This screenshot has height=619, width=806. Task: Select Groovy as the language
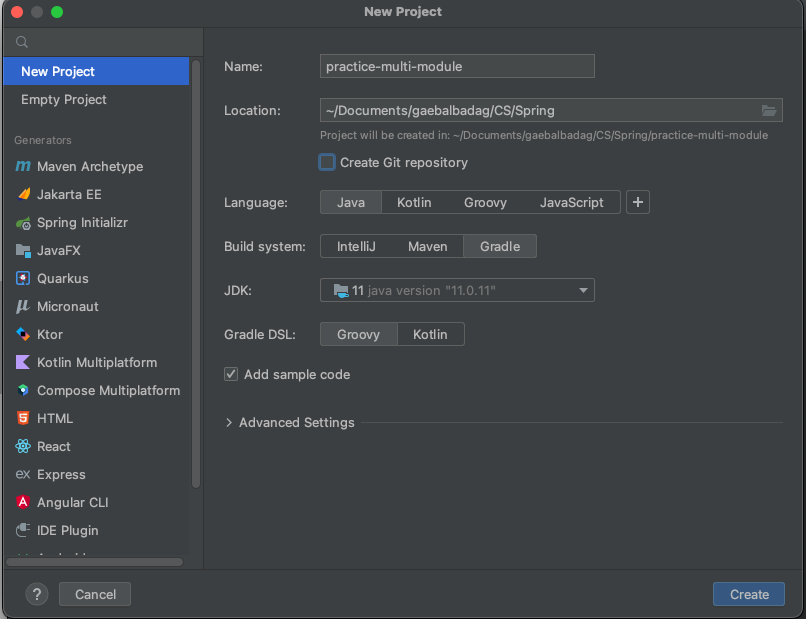(485, 202)
